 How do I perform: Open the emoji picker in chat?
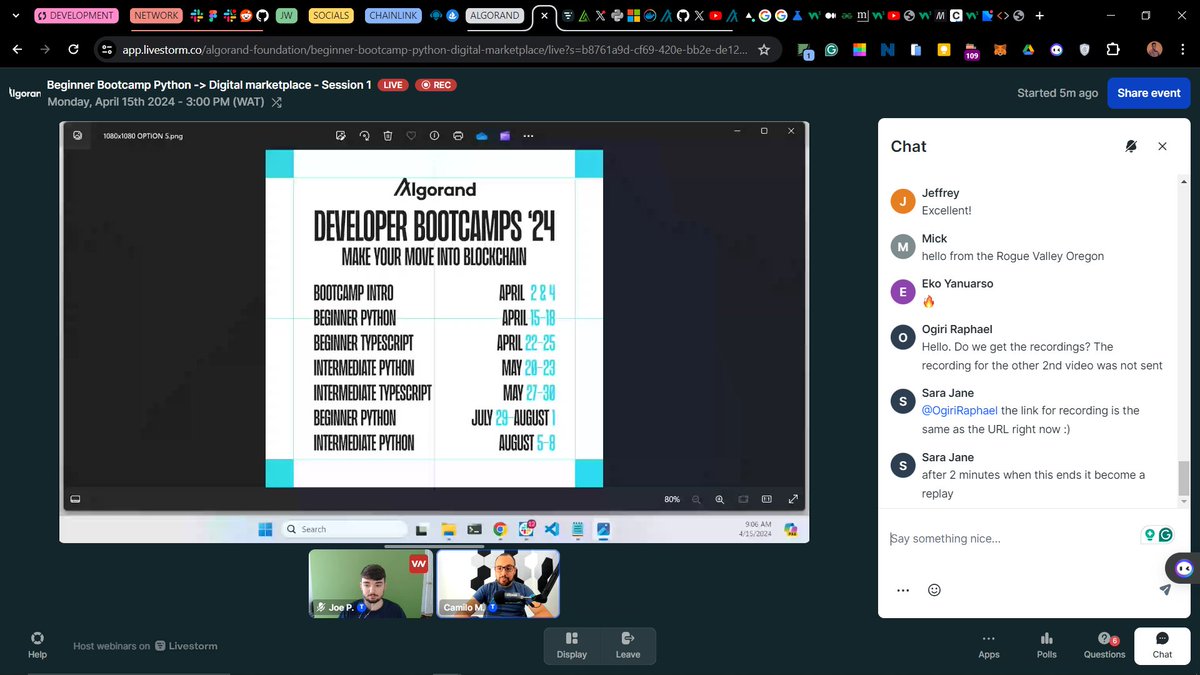(934, 590)
